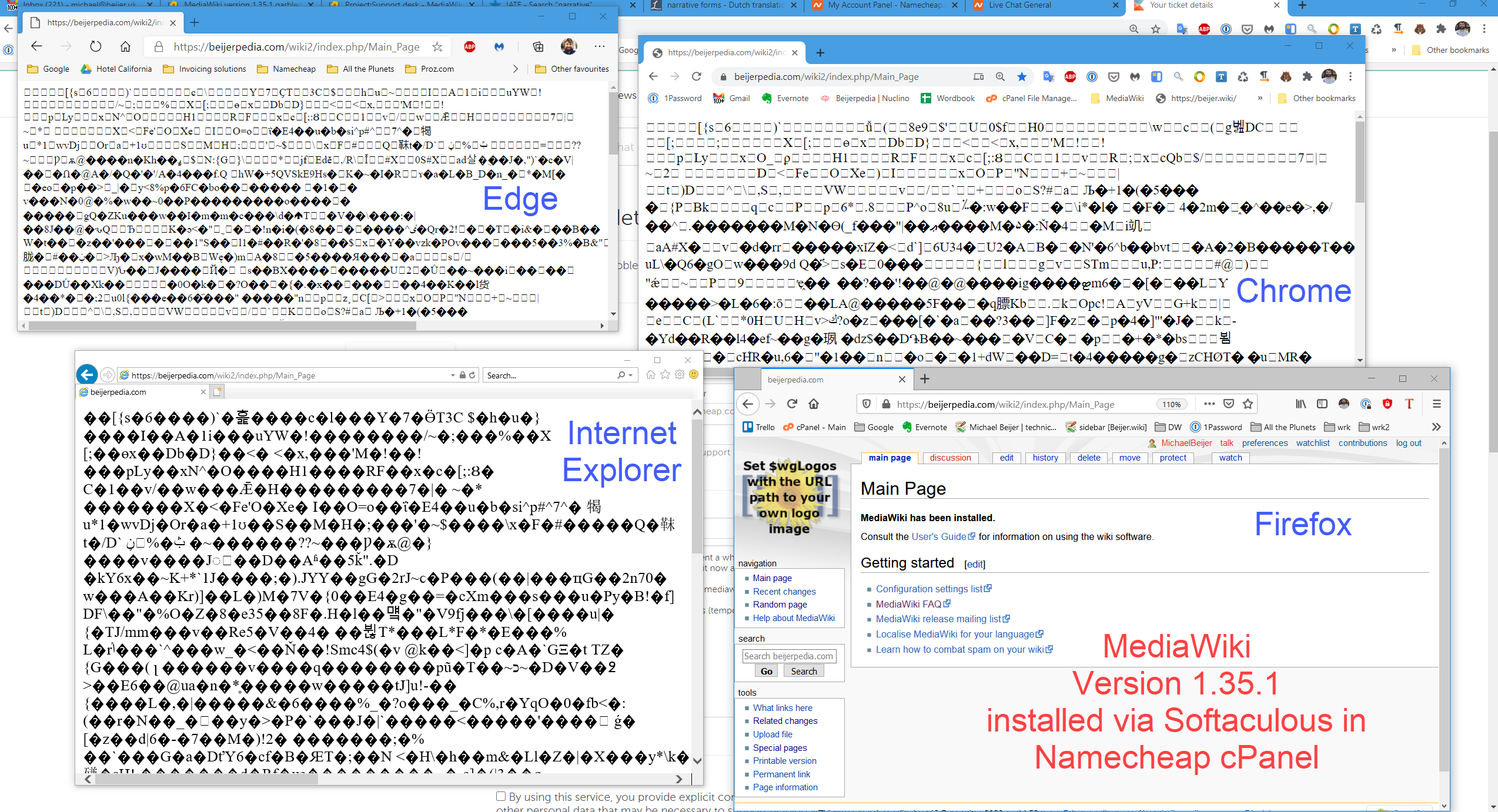Toggle Chrome bookmark star for this page
The image size is (1498, 812).
point(1022,76)
